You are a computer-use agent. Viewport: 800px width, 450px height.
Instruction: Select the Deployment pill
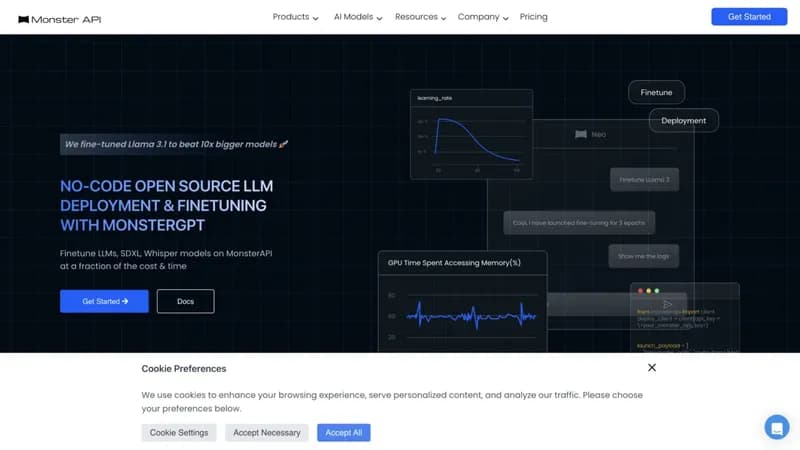pyautogui.click(x=683, y=120)
